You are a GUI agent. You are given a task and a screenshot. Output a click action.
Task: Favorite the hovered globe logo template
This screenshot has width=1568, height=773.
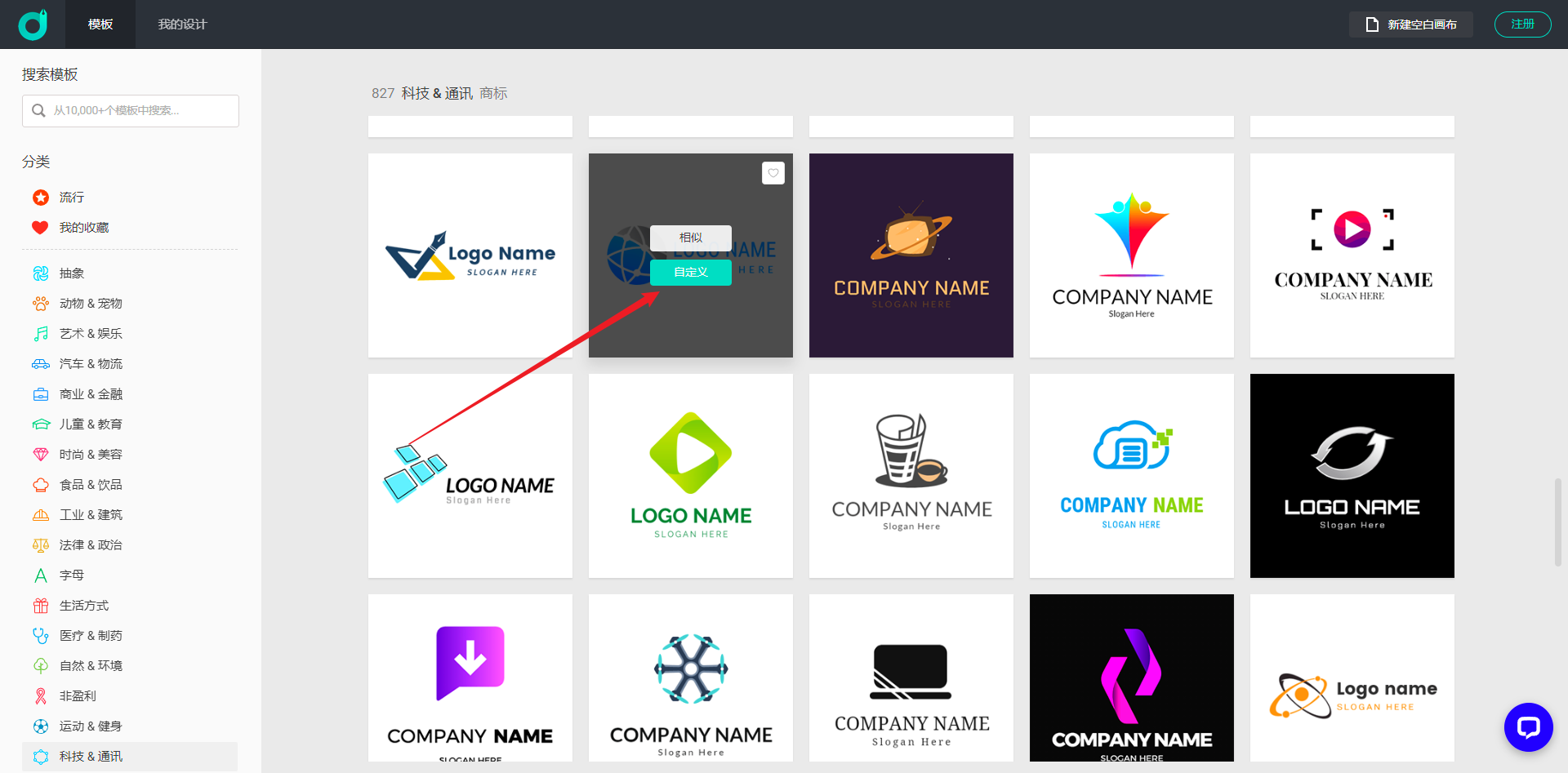point(773,173)
